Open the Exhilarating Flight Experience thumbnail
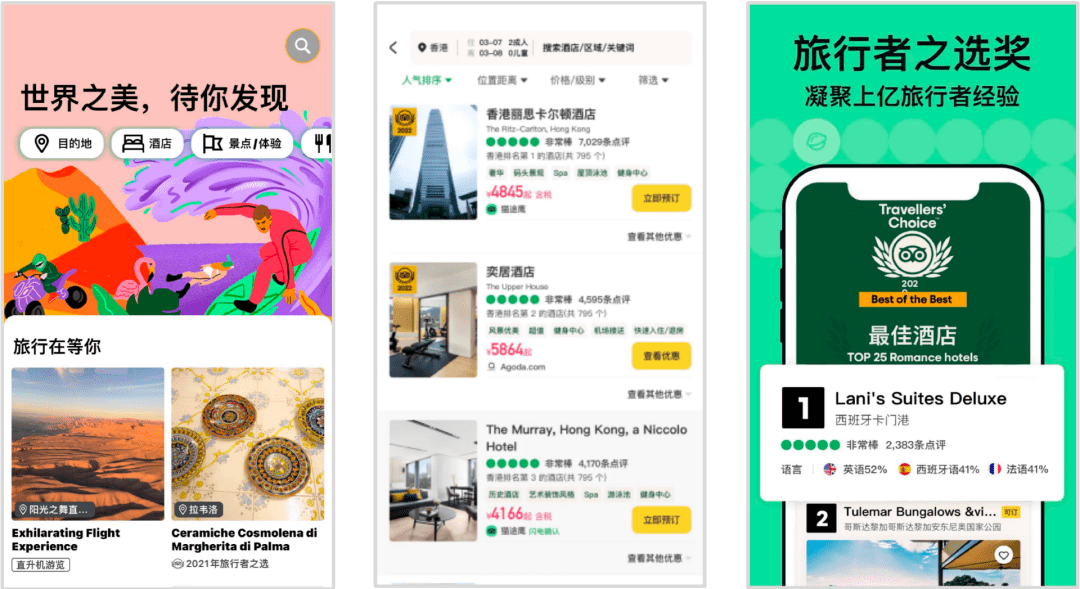Viewport: 1080px width, 589px height. coord(88,444)
